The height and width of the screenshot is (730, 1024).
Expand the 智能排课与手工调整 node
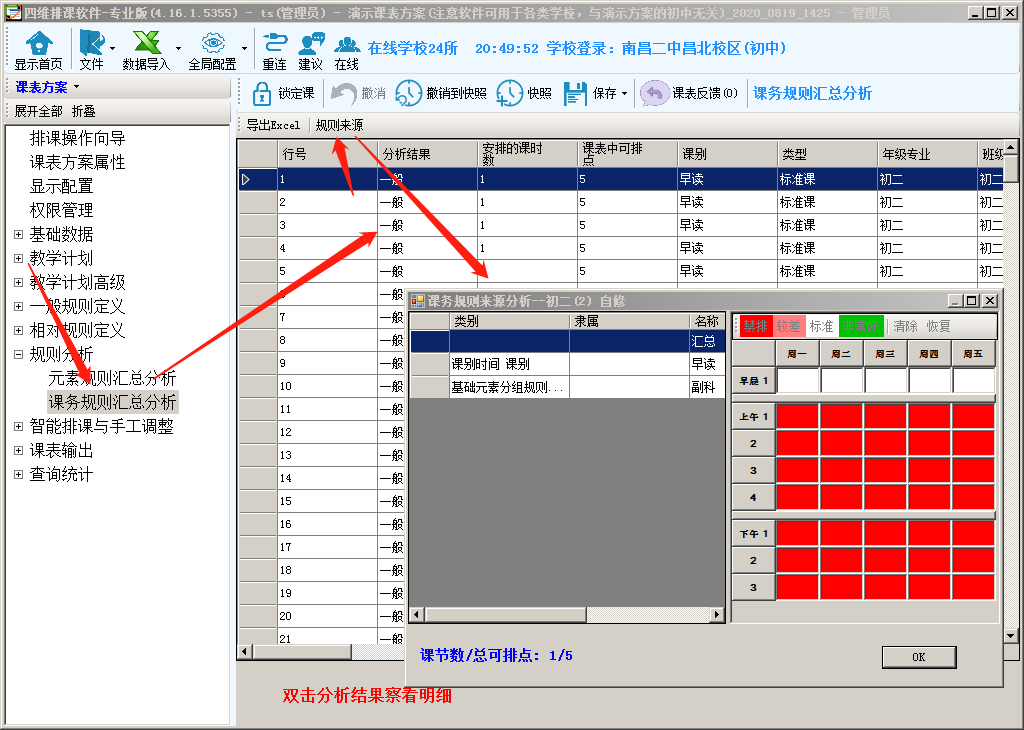[18, 427]
